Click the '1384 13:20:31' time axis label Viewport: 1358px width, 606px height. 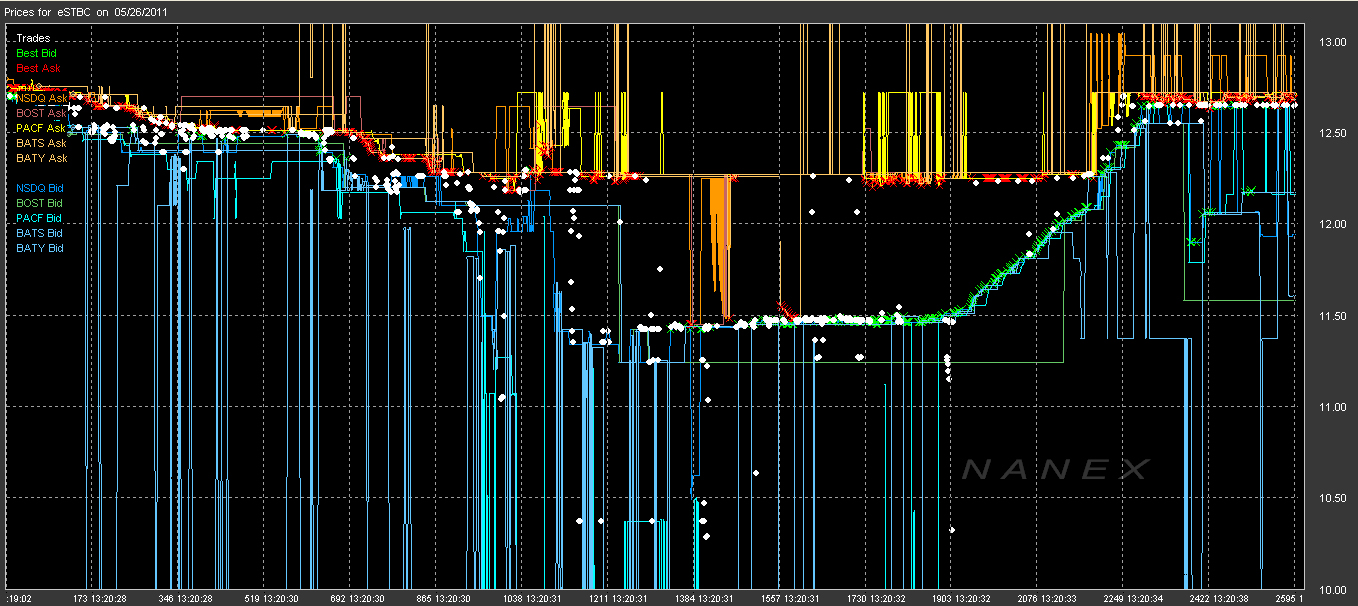705,598
